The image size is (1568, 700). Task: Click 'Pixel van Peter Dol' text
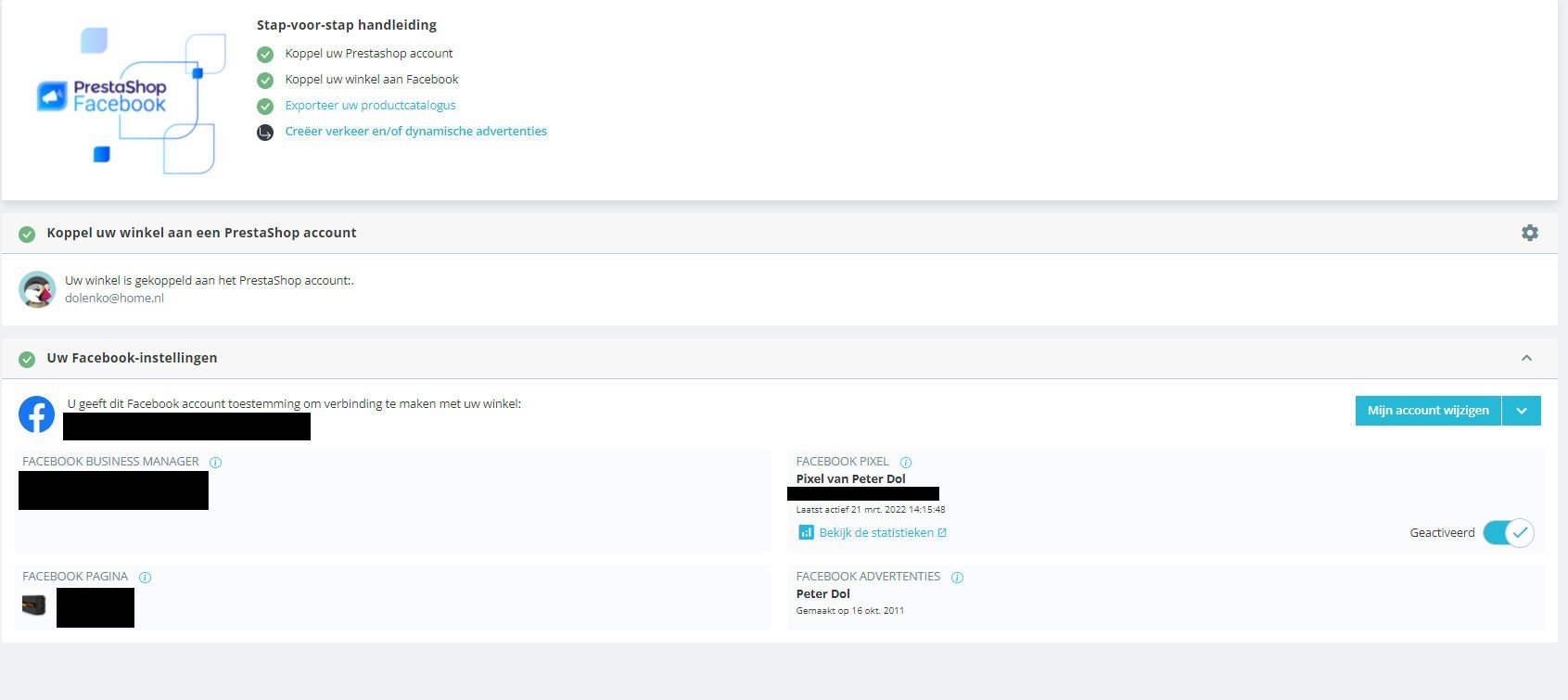tap(850, 479)
